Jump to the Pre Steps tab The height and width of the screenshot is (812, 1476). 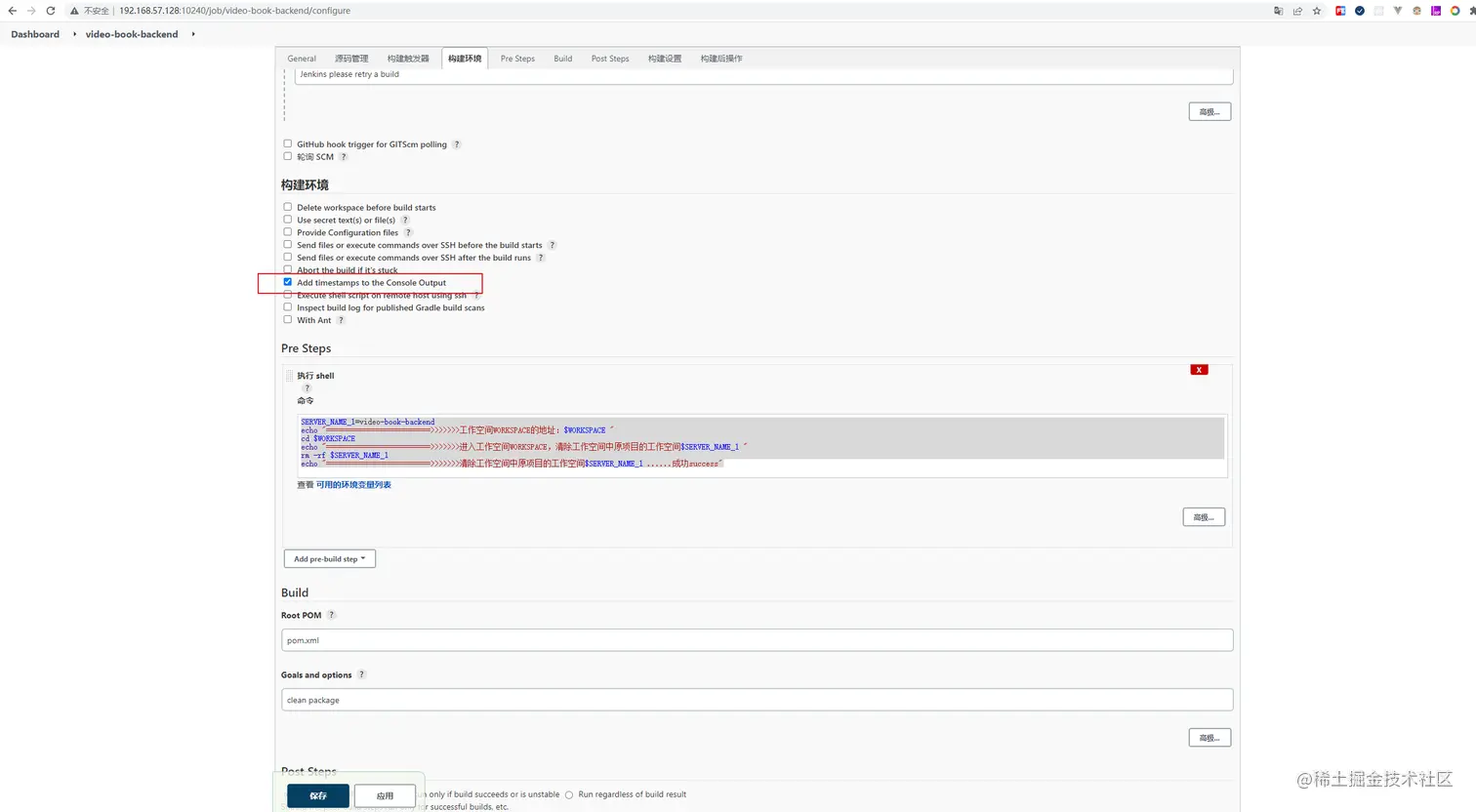coord(517,59)
